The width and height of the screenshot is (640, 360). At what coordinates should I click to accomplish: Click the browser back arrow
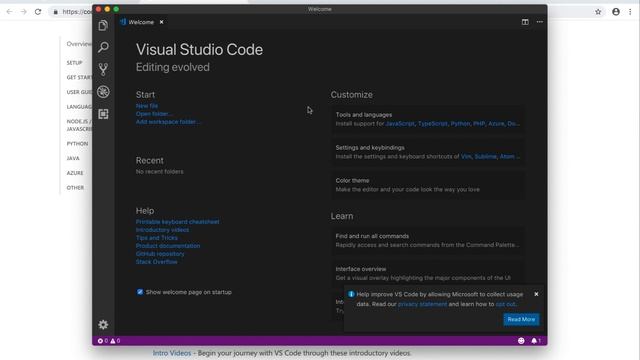pos(9,12)
